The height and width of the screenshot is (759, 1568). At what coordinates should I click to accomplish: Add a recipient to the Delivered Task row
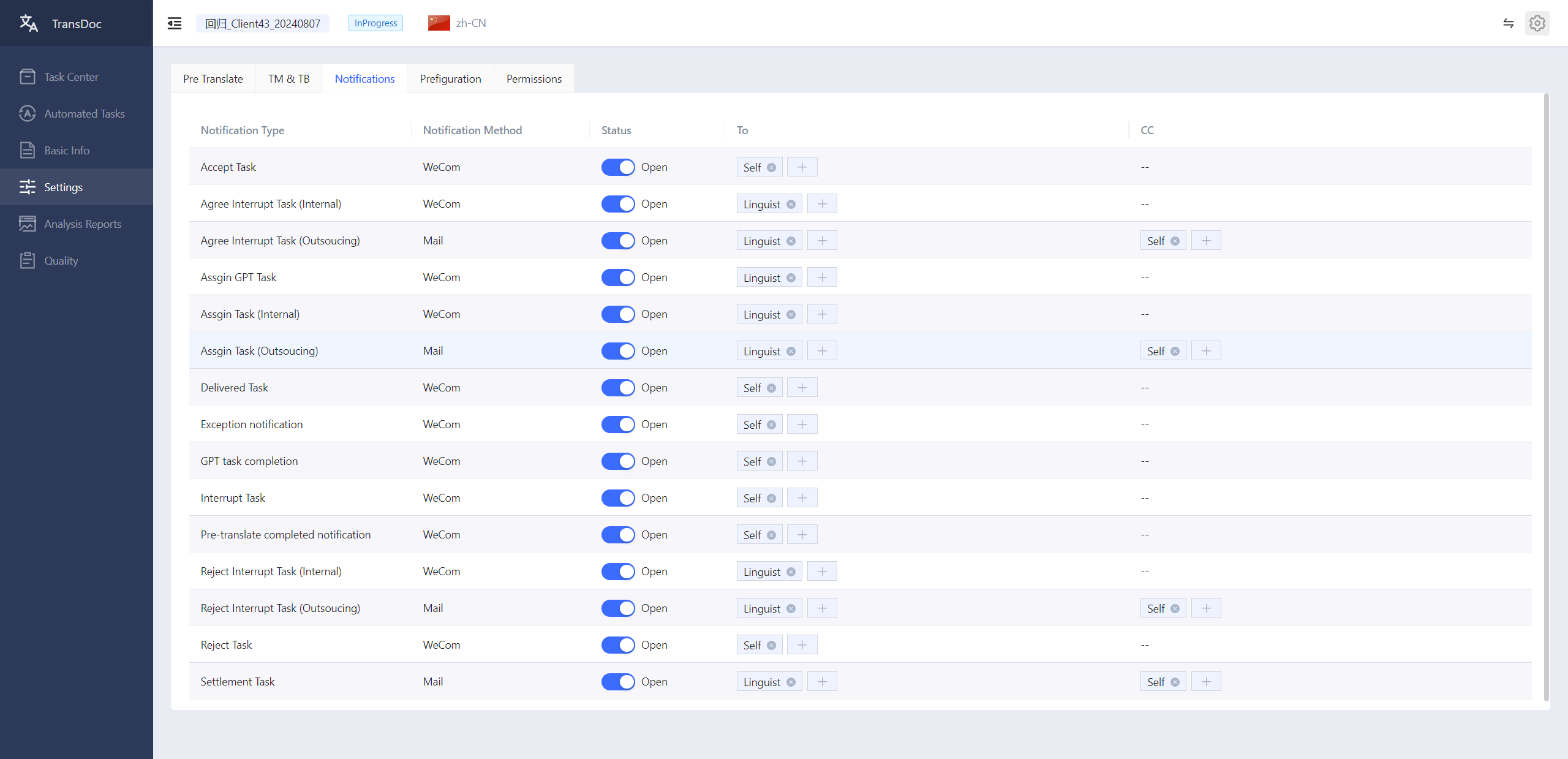[x=802, y=388]
